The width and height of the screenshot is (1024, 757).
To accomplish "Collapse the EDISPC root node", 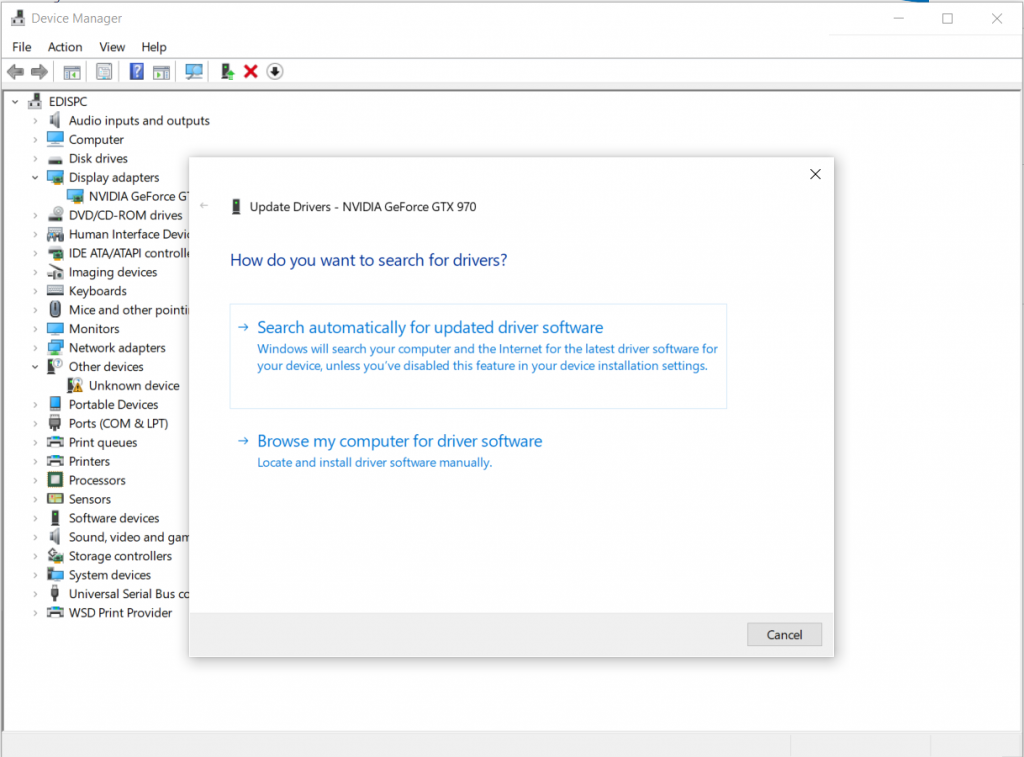I will (15, 102).
